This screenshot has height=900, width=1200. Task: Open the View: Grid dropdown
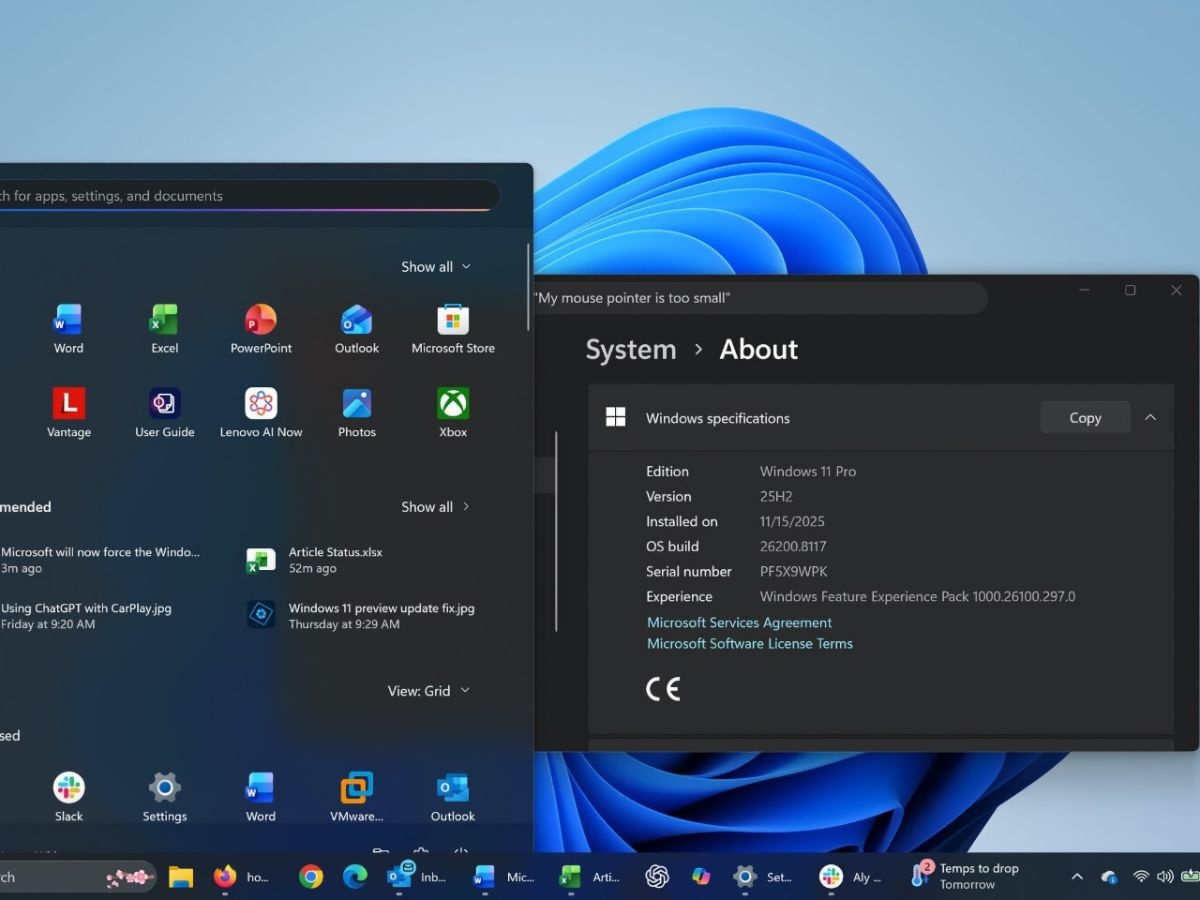(x=428, y=691)
